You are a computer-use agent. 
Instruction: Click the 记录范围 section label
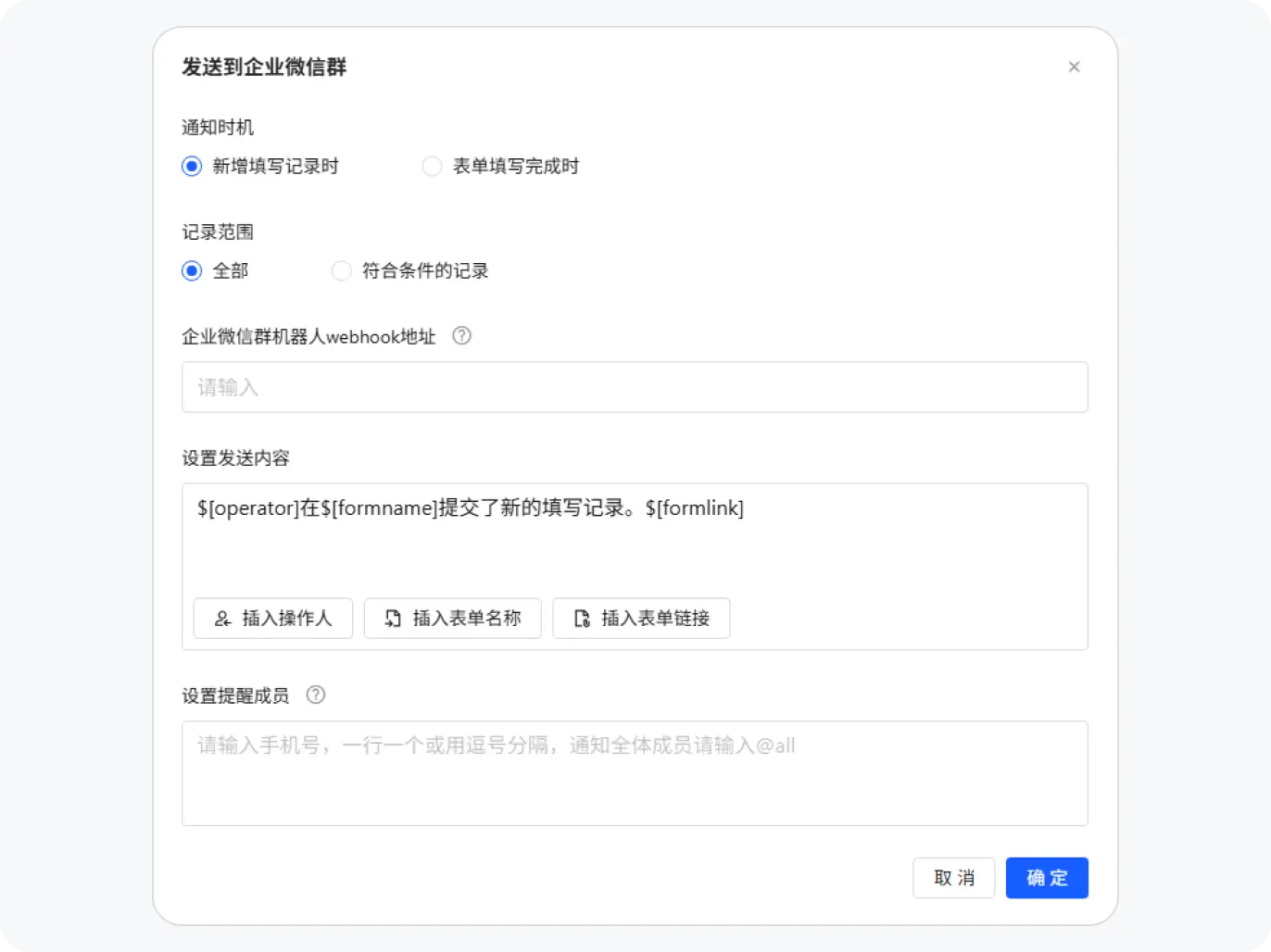click(x=218, y=232)
